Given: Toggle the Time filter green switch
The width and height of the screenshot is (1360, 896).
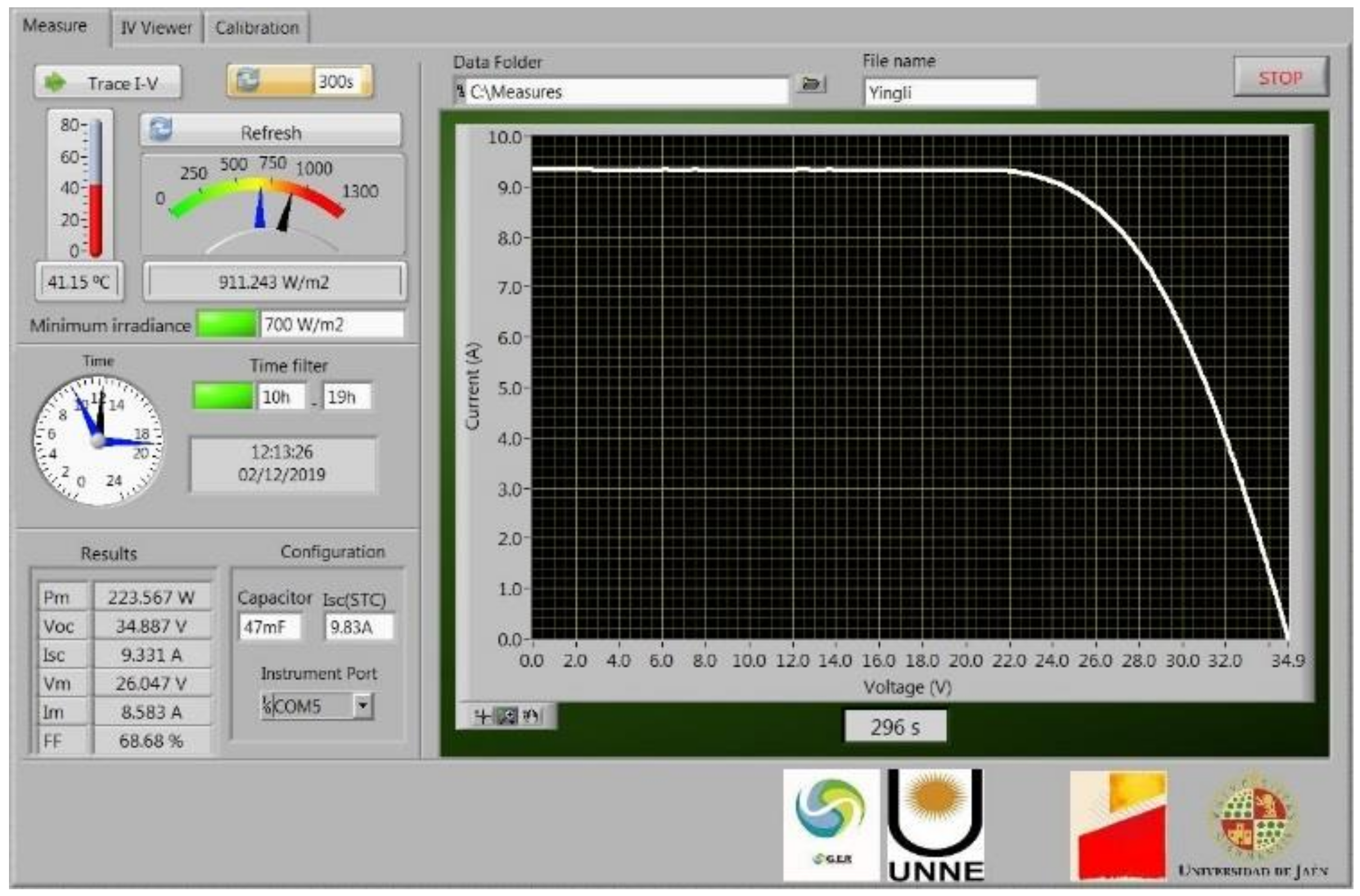Looking at the screenshot, I should coord(223,396).
